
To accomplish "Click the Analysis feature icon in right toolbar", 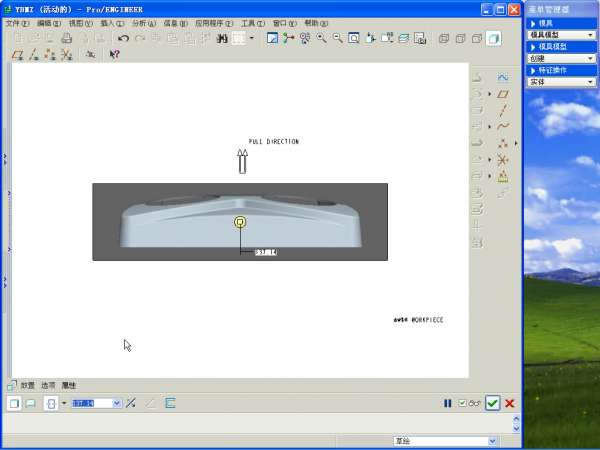I will [x=503, y=176].
